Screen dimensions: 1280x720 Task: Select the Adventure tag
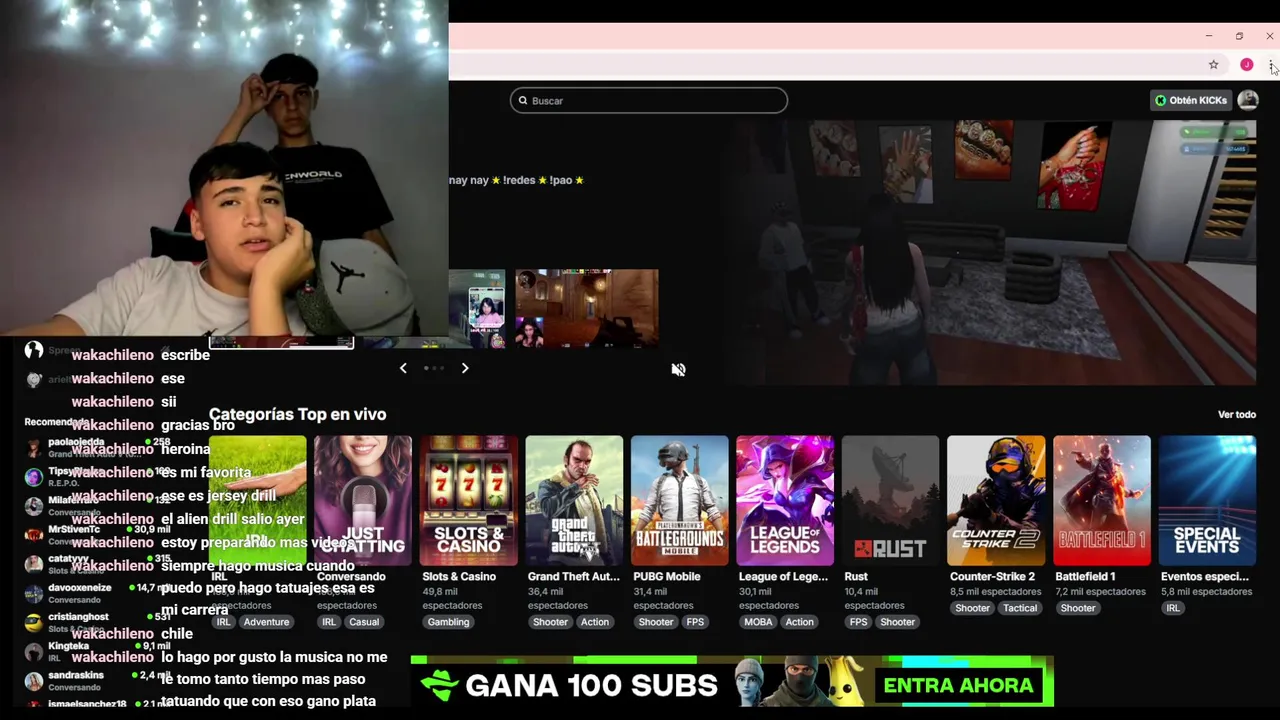tap(266, 622)
